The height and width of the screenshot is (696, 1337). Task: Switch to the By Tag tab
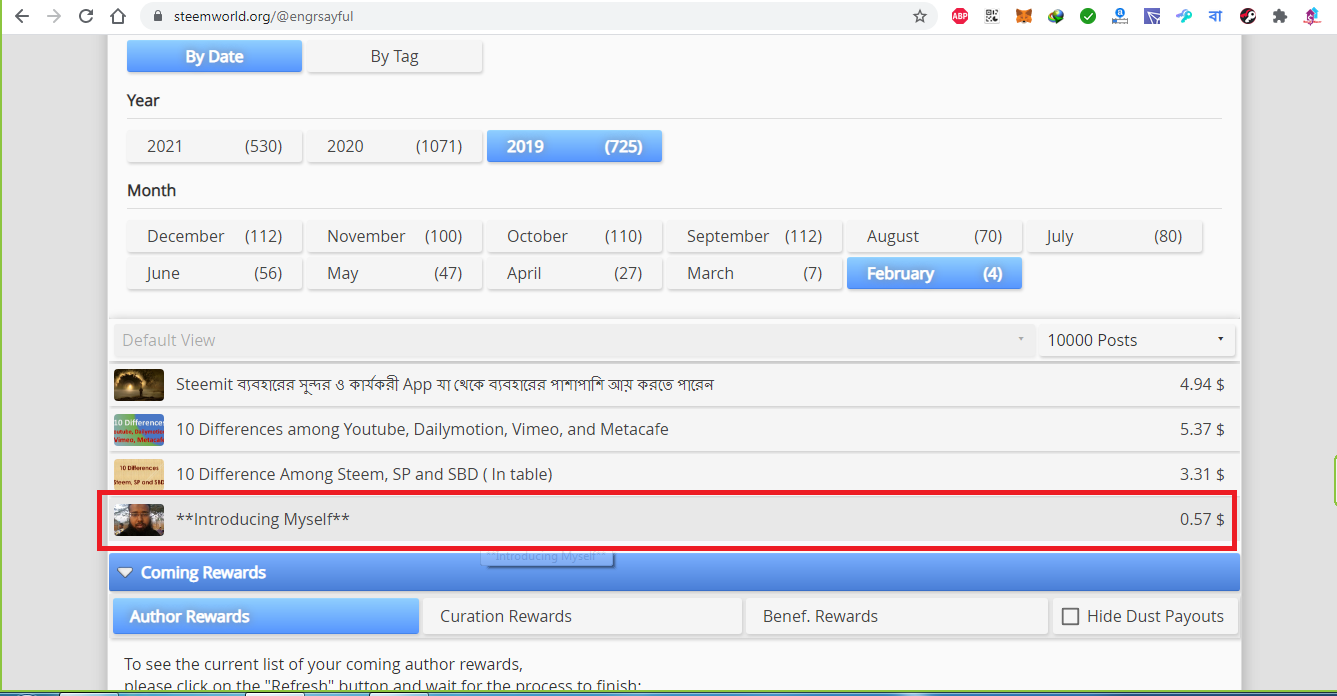point(394,56)
